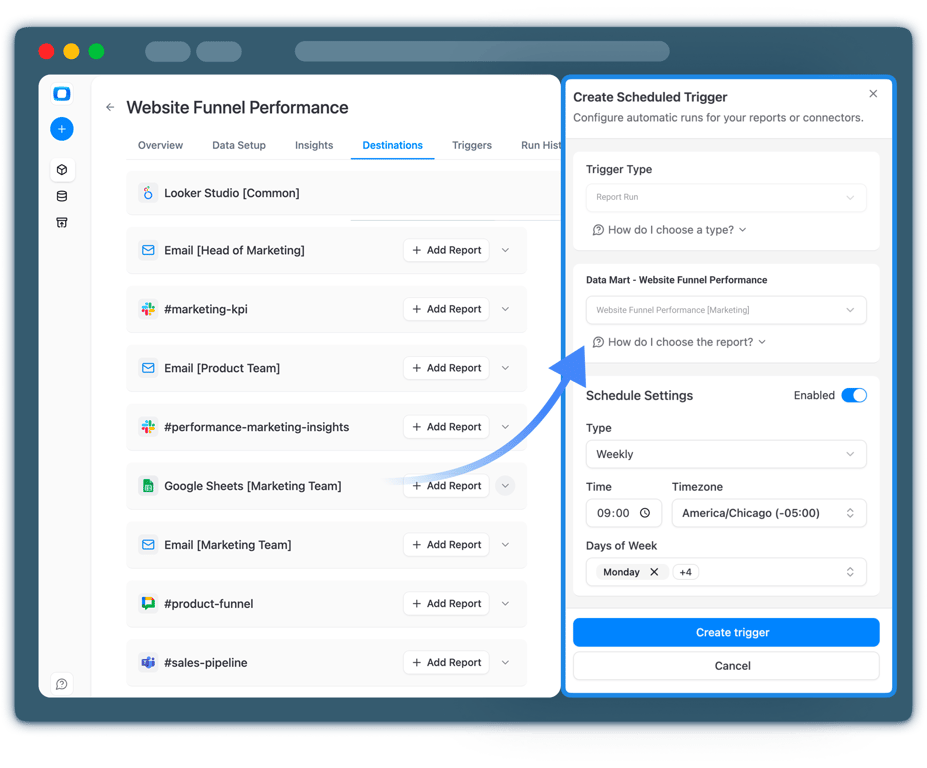Open the Days of Week selector
This screenshot has width=927, height=768.
[x=726, y=572]
